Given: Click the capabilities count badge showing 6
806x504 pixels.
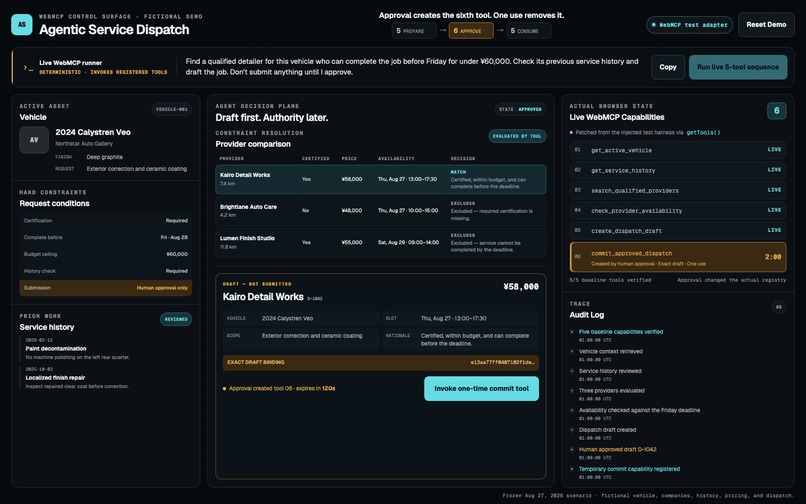Looking at the screenshot, I should click(x=776, y=111).
